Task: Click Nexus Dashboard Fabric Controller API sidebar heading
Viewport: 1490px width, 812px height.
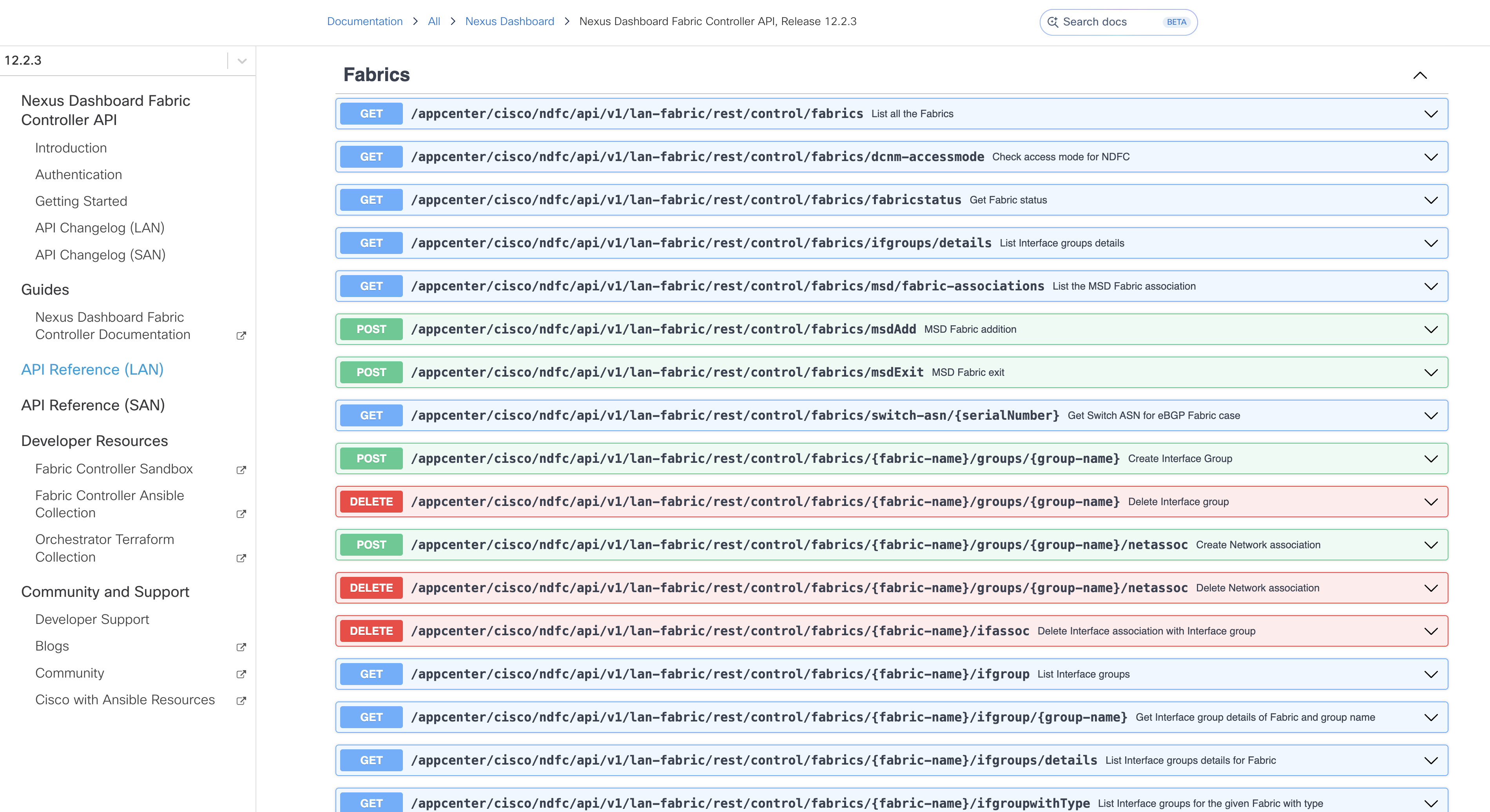Action: point(106,110)
